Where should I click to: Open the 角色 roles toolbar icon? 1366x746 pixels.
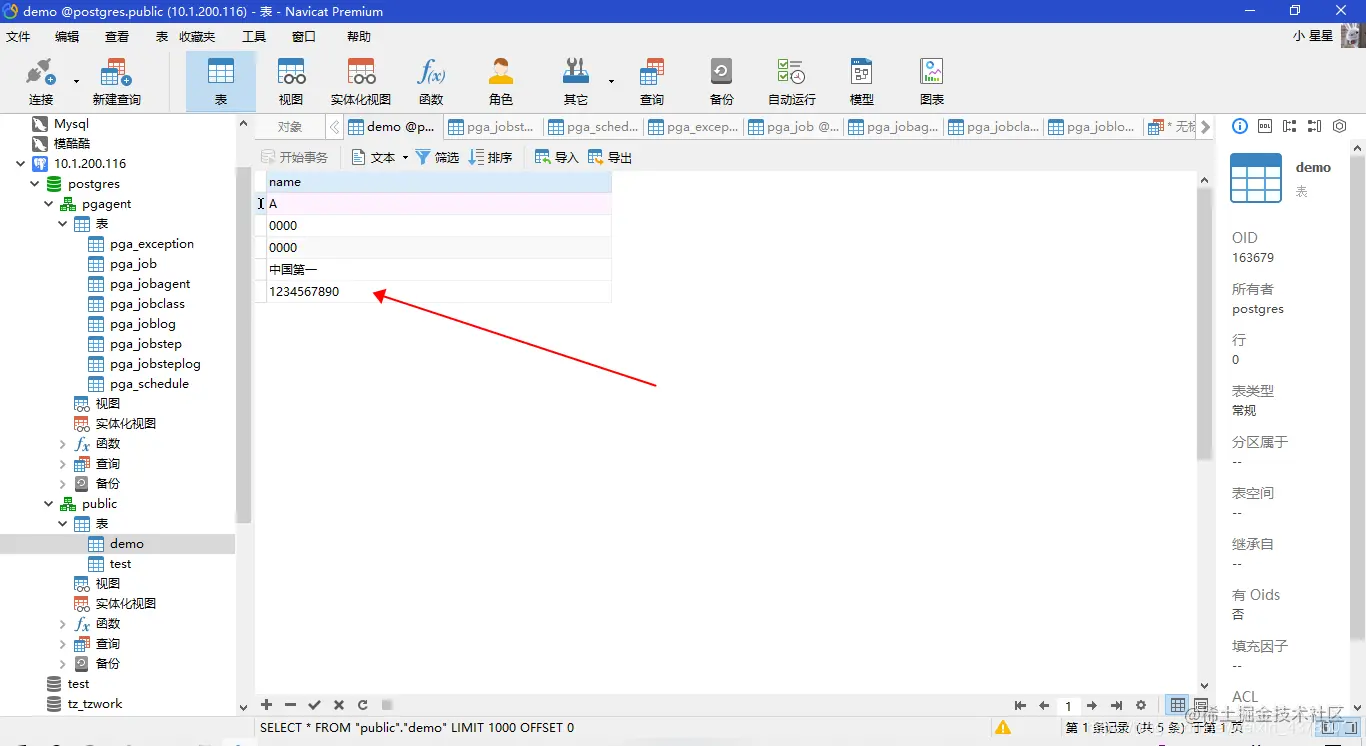click(x=501, y=81)
